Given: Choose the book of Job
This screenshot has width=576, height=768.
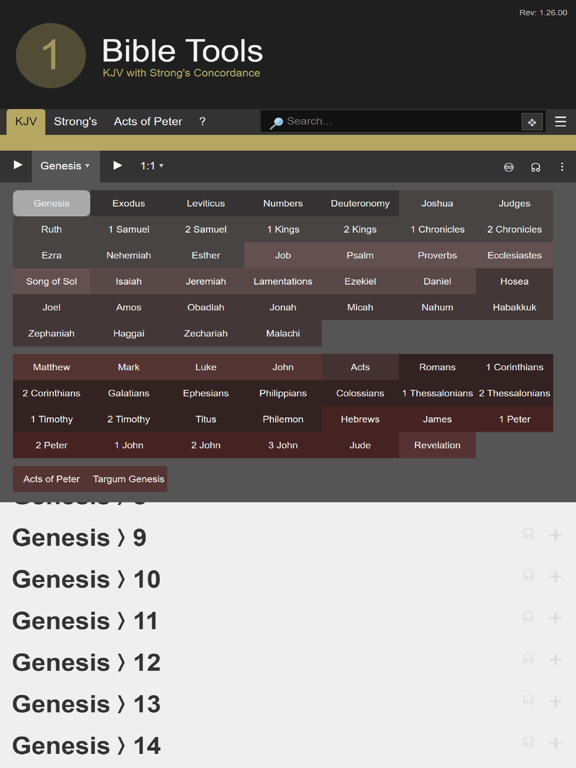Looking at the screenshot, I should coord(283,255).
